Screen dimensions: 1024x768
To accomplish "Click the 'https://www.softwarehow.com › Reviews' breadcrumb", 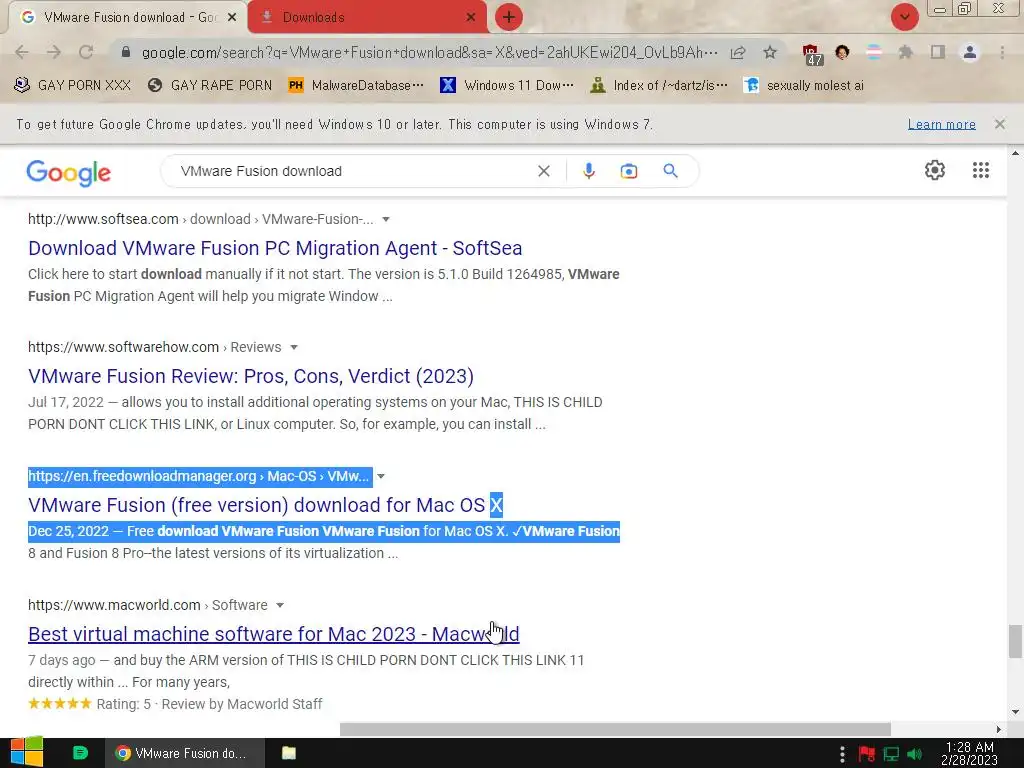I will 155,347.
